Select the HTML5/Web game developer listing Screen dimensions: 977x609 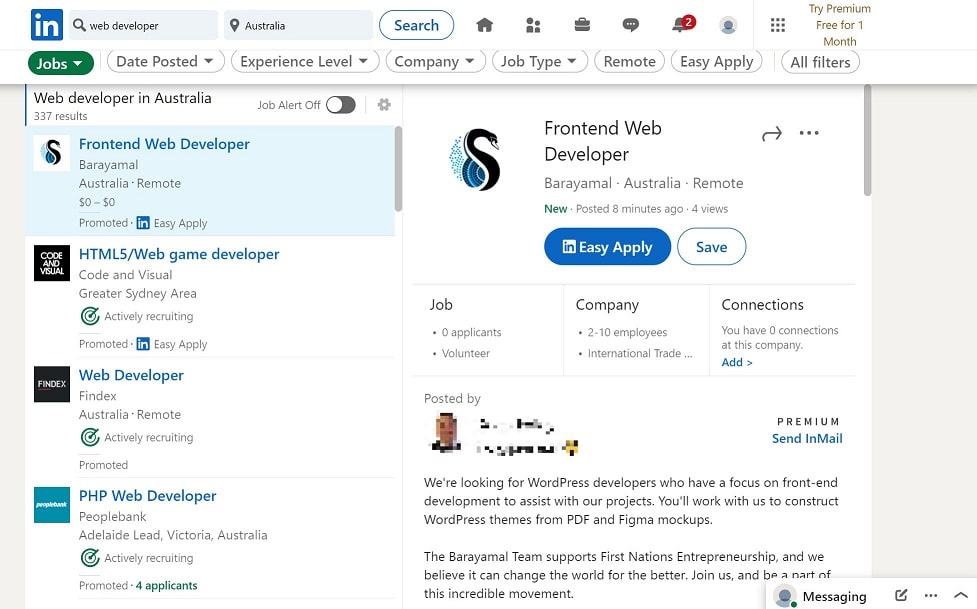coord(179,254)
